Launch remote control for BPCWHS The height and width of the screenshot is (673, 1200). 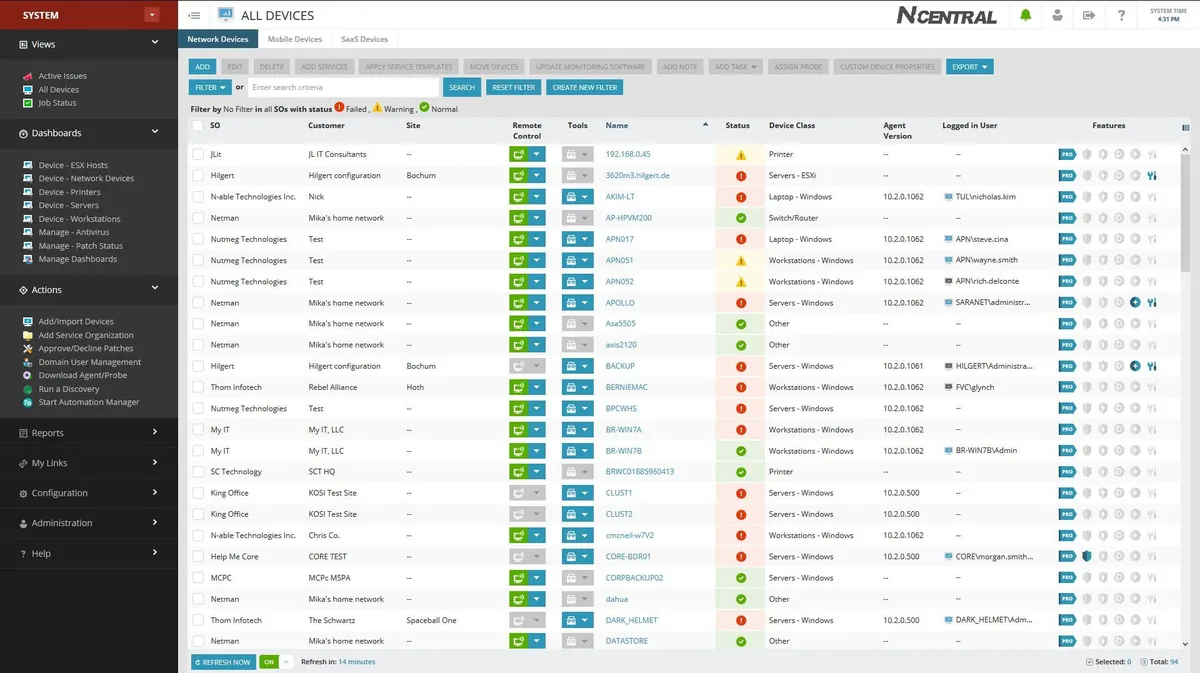(x=518, y=408)
